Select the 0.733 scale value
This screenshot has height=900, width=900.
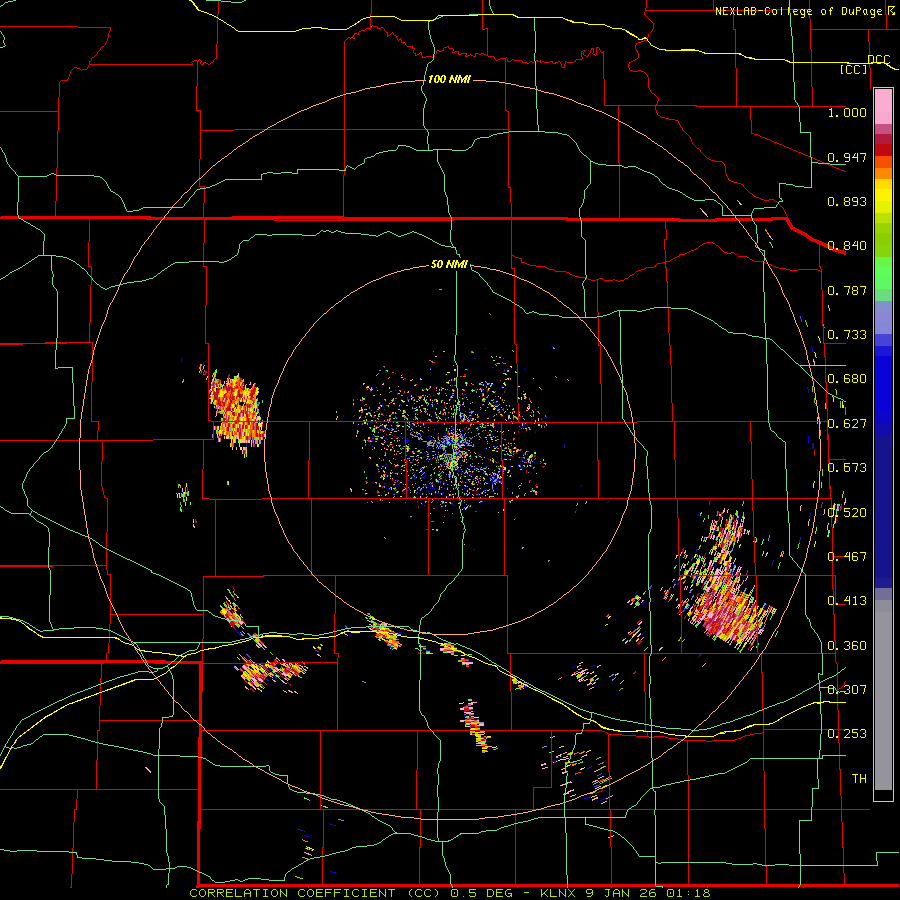point(847,334)
